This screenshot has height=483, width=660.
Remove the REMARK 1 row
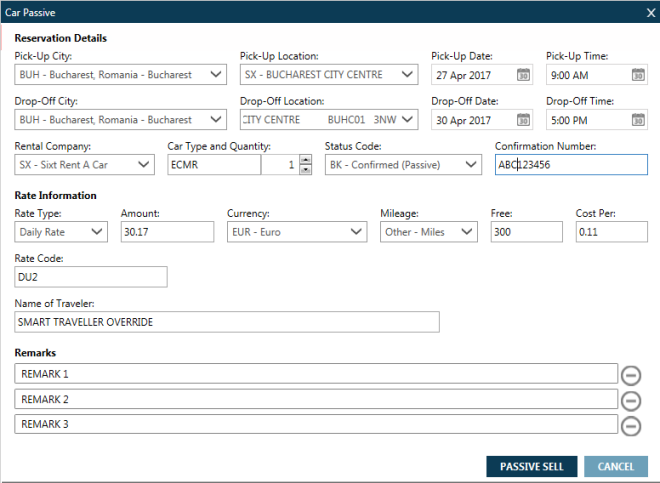[x=631, y=375]
